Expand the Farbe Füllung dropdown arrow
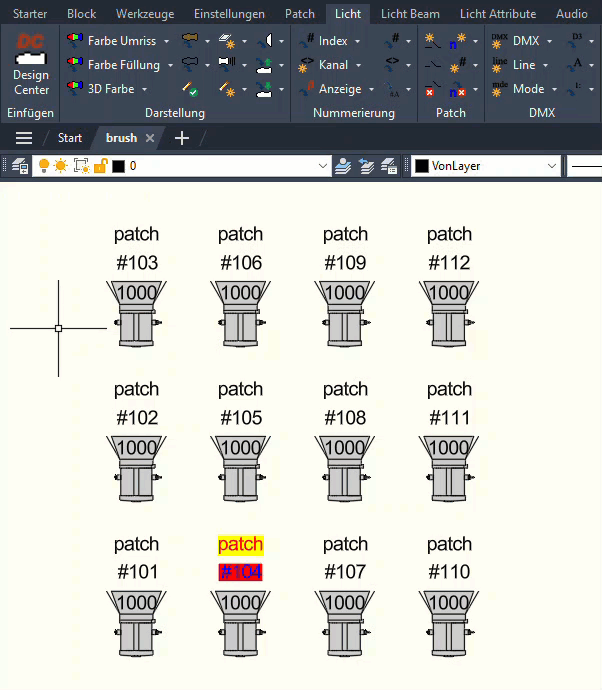Screen dimensions: 602x690 tap(170, 66)
